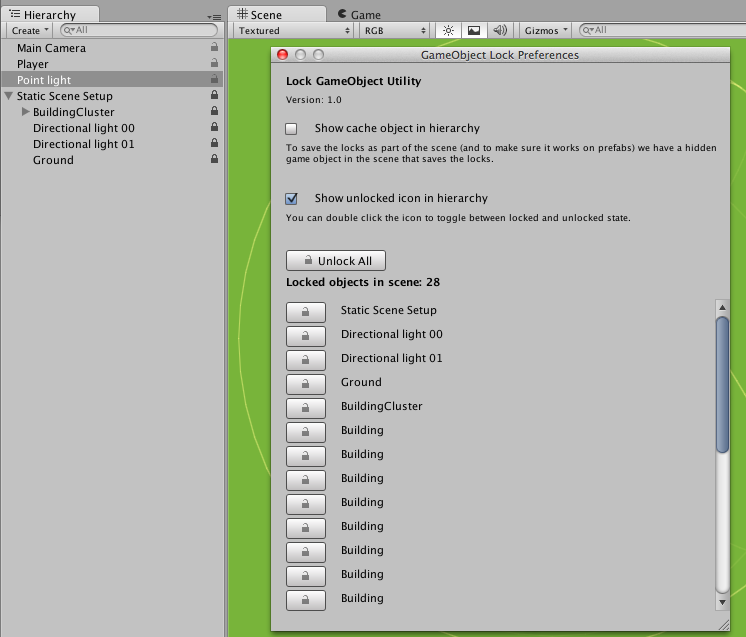This screenshot has height=637, width=746.
Task: Select Player in Hierarchy
Action: coord(112,64)
